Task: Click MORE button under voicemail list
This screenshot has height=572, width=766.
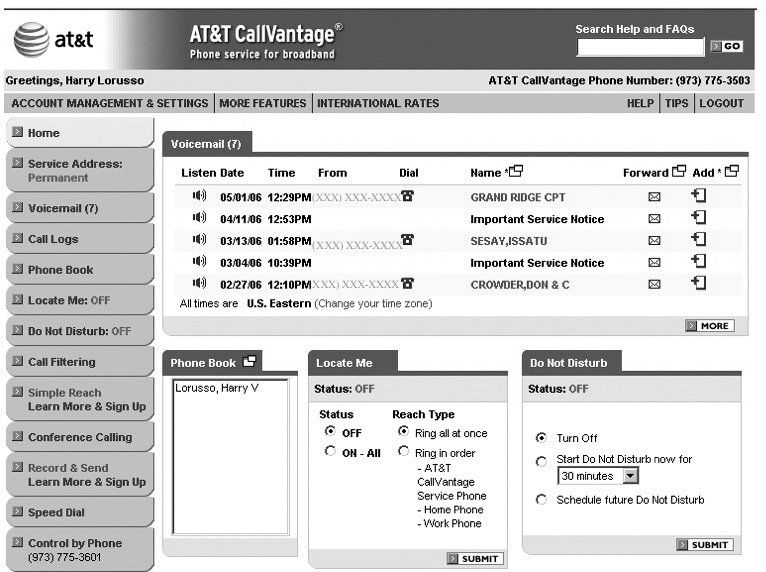Action: (x=709, y=326)
